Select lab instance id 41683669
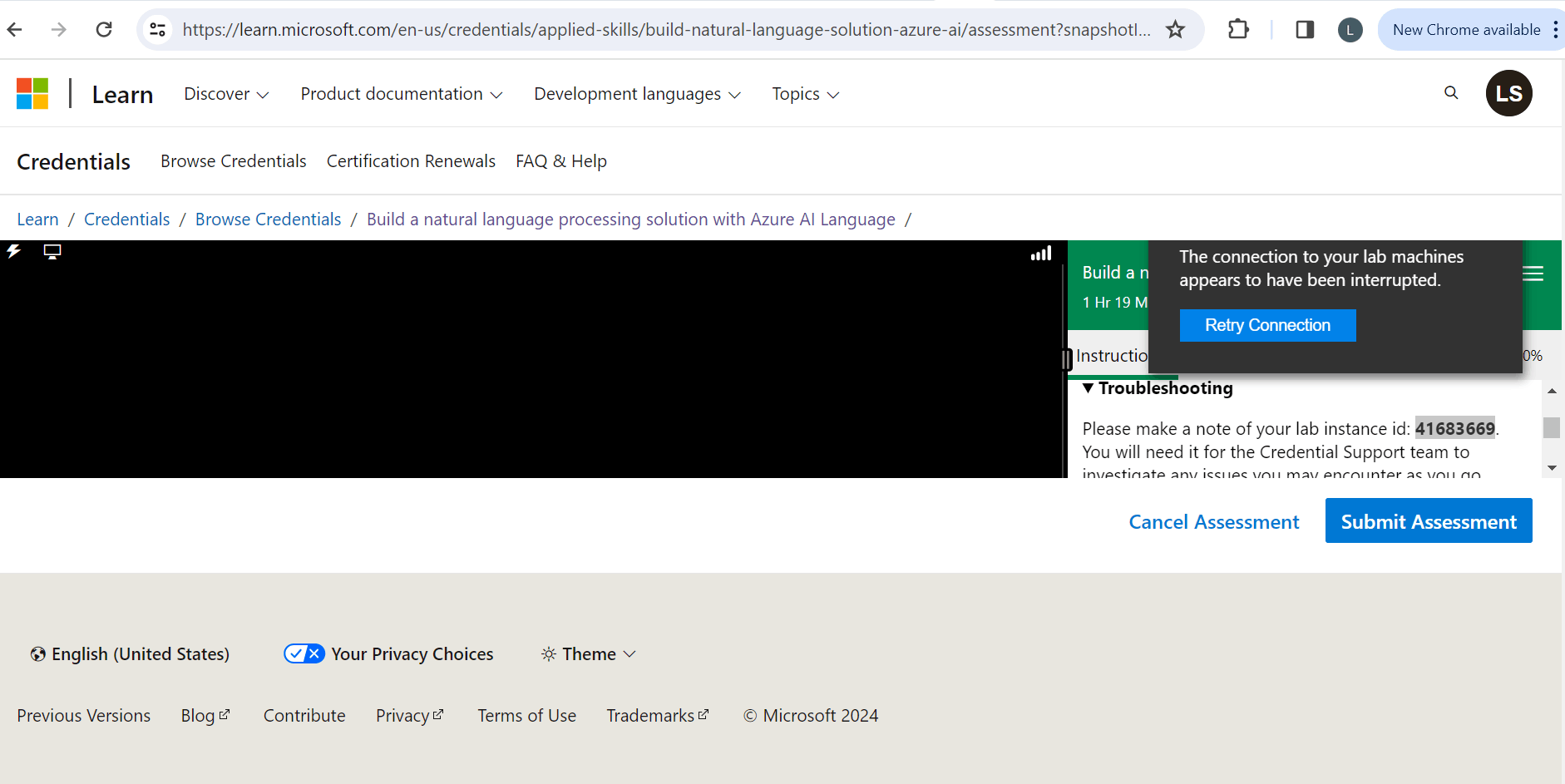The height and width of the screenshot is (784, 1565). (x=1454, y=428)
